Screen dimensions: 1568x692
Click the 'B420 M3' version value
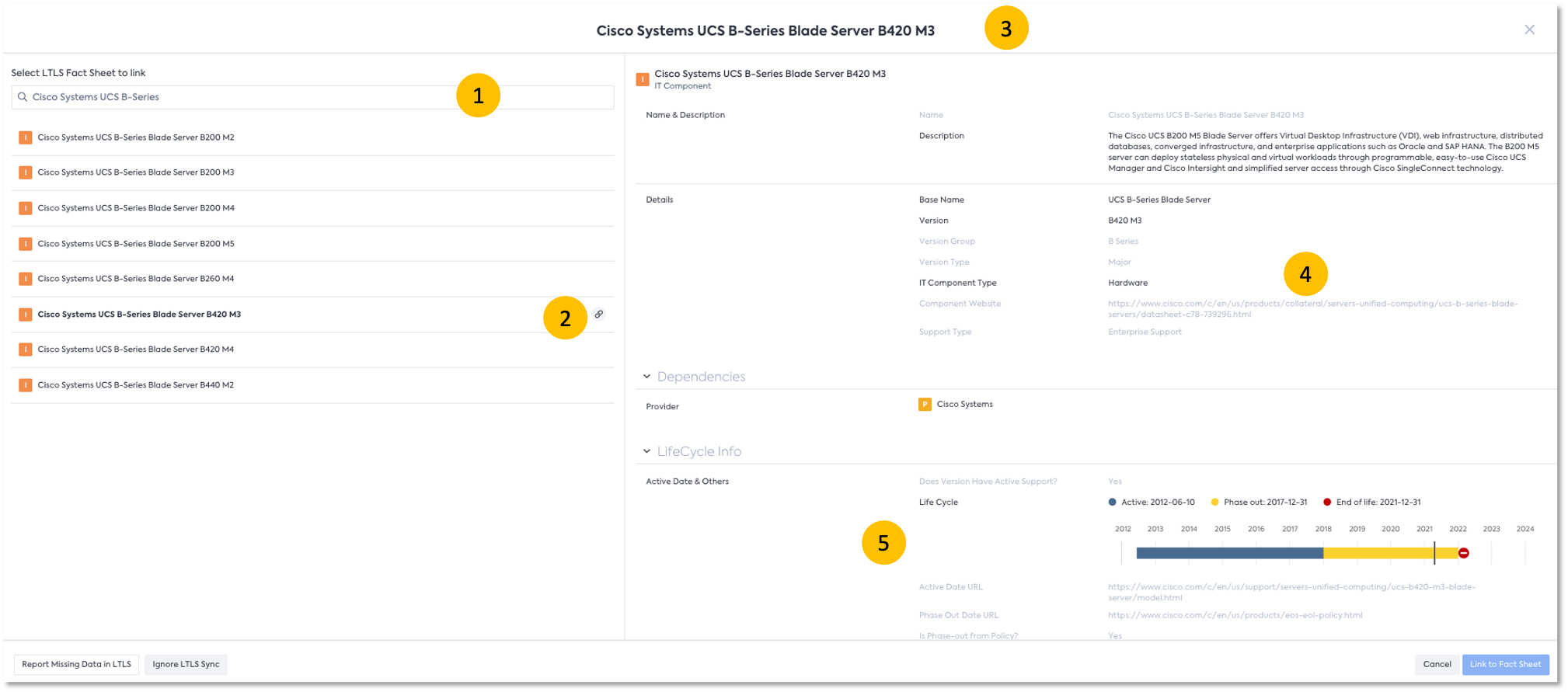coord(1124,221)
